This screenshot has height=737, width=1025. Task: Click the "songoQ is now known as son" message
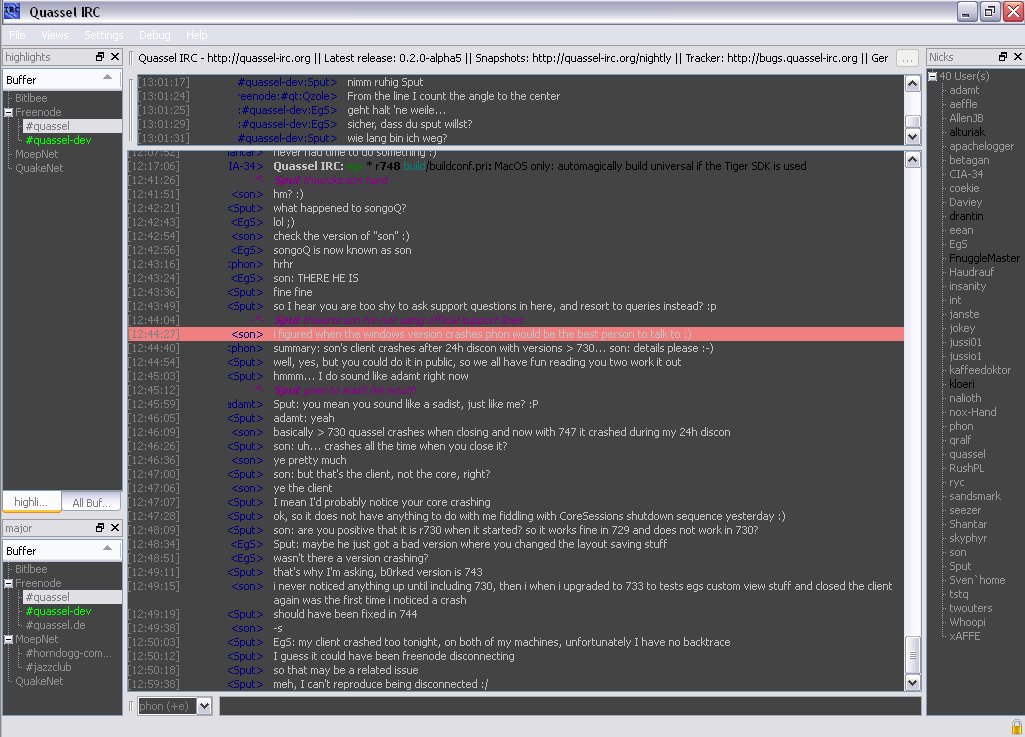(342, 250)
